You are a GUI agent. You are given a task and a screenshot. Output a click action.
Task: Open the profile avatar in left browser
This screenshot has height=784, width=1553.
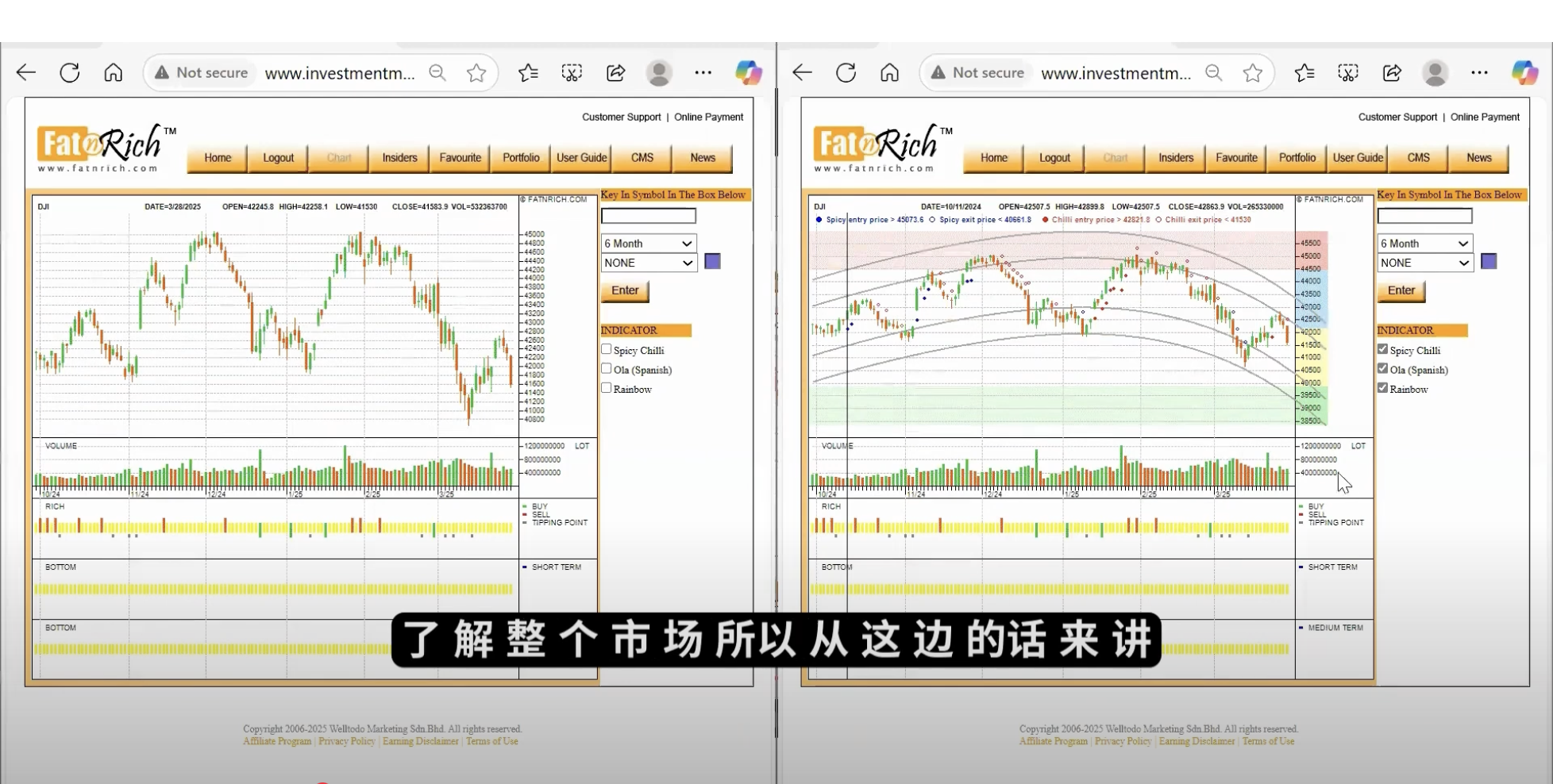[x=658, y=73]
